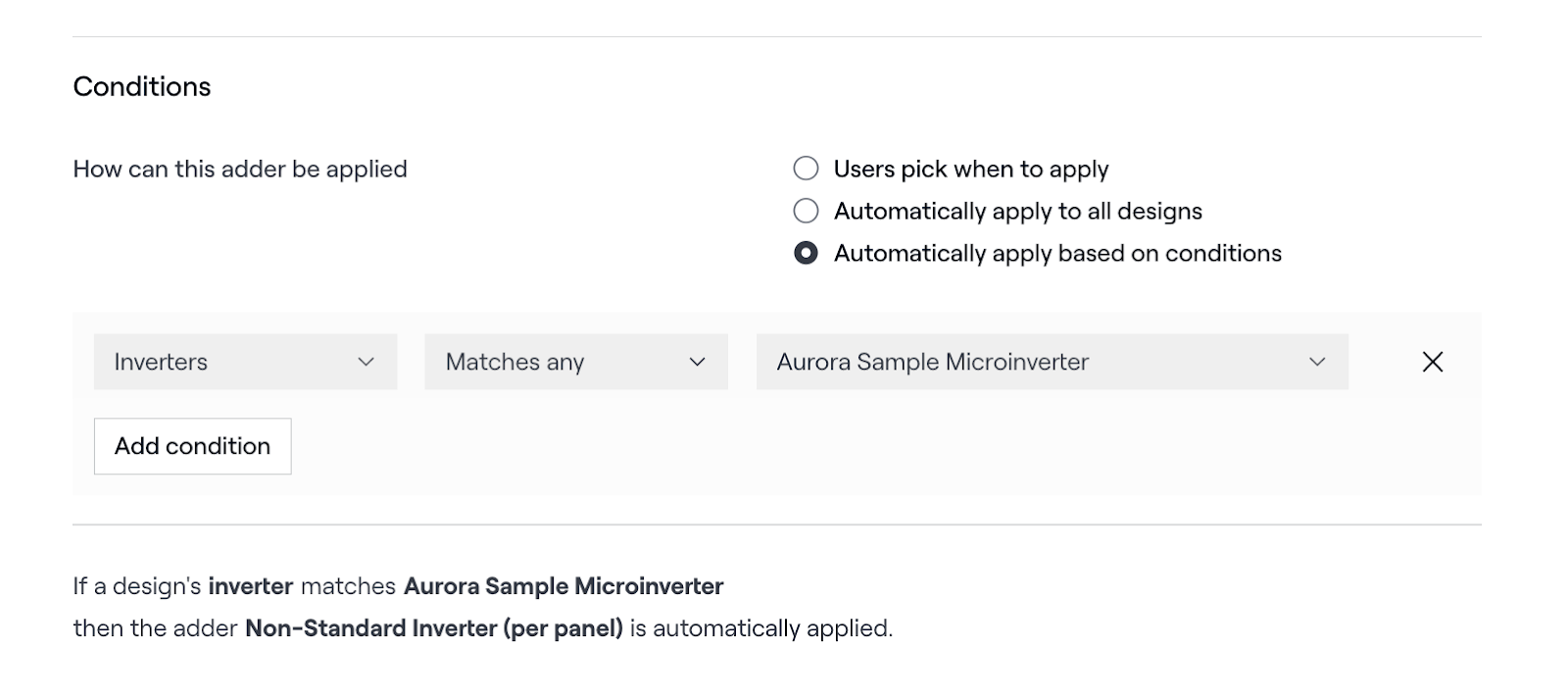Click the 'is automatically applied.' summary text
The width and height of the screenshot is (1568, 699).
click(761, 628)
